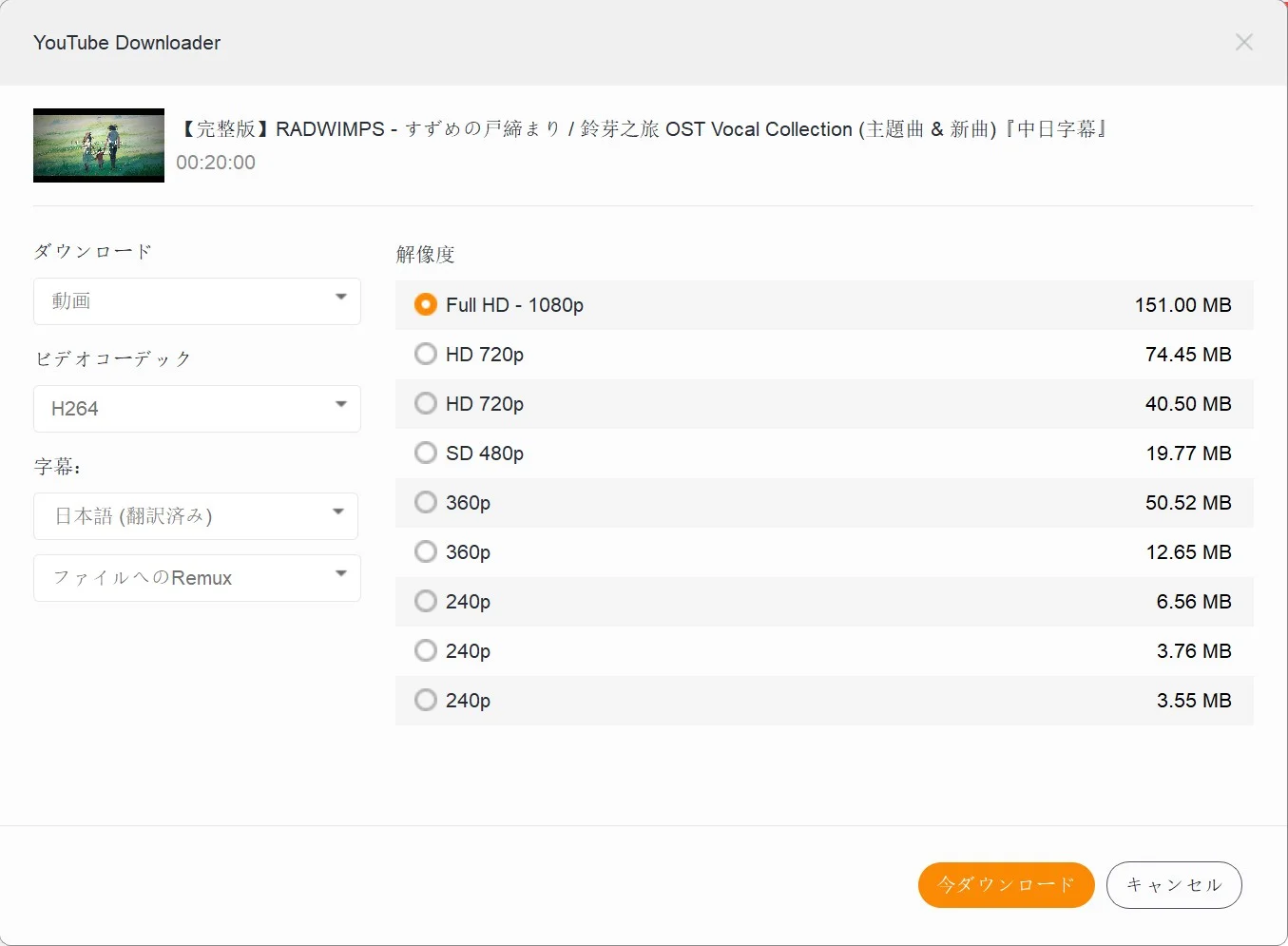The width and height of the screenshot is (1288, 946).
Task: Click the ダウンロード section label
Action: click(93, 251)
